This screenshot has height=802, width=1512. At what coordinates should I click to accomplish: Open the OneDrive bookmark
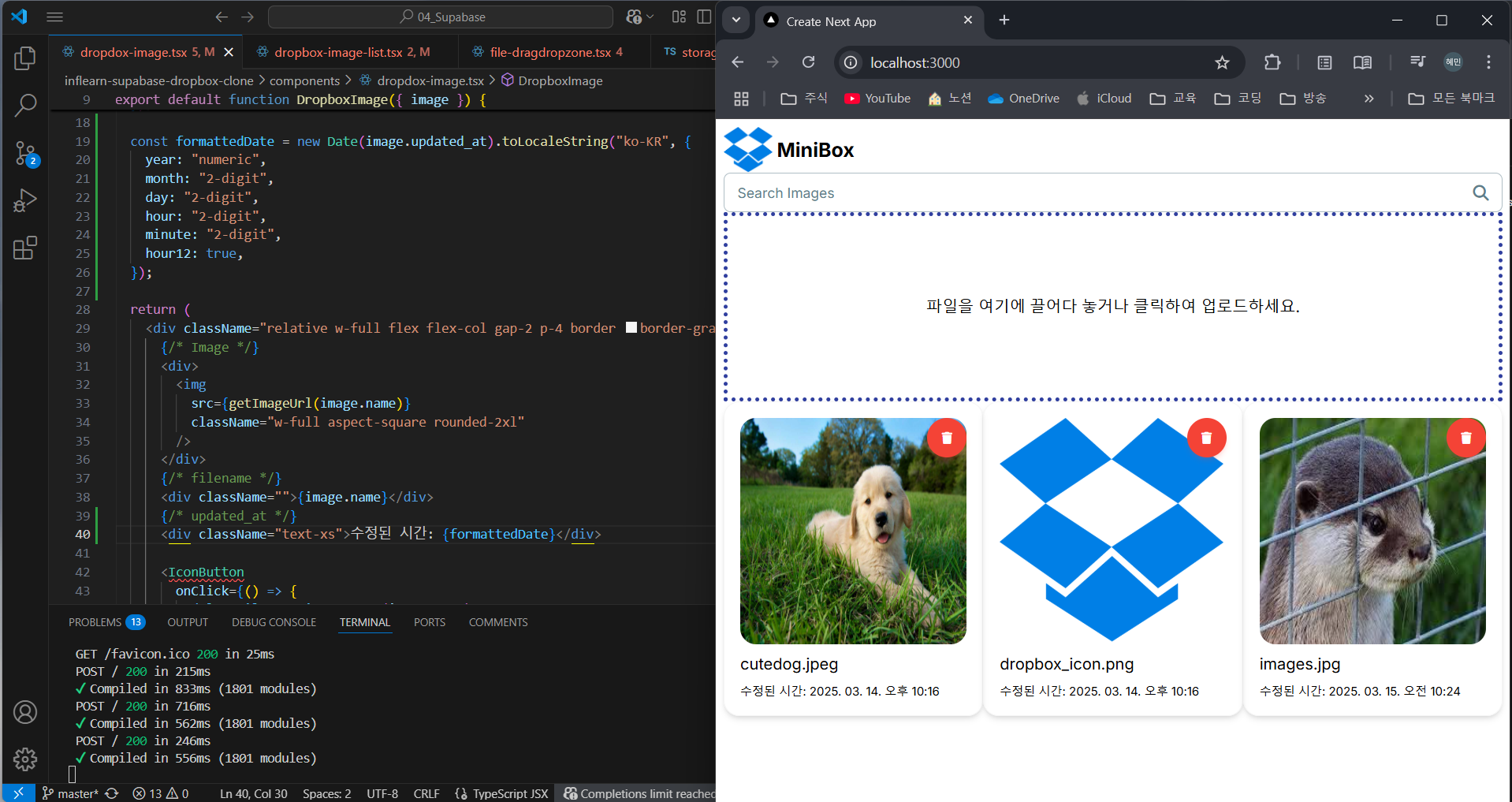click(1023, 99)
